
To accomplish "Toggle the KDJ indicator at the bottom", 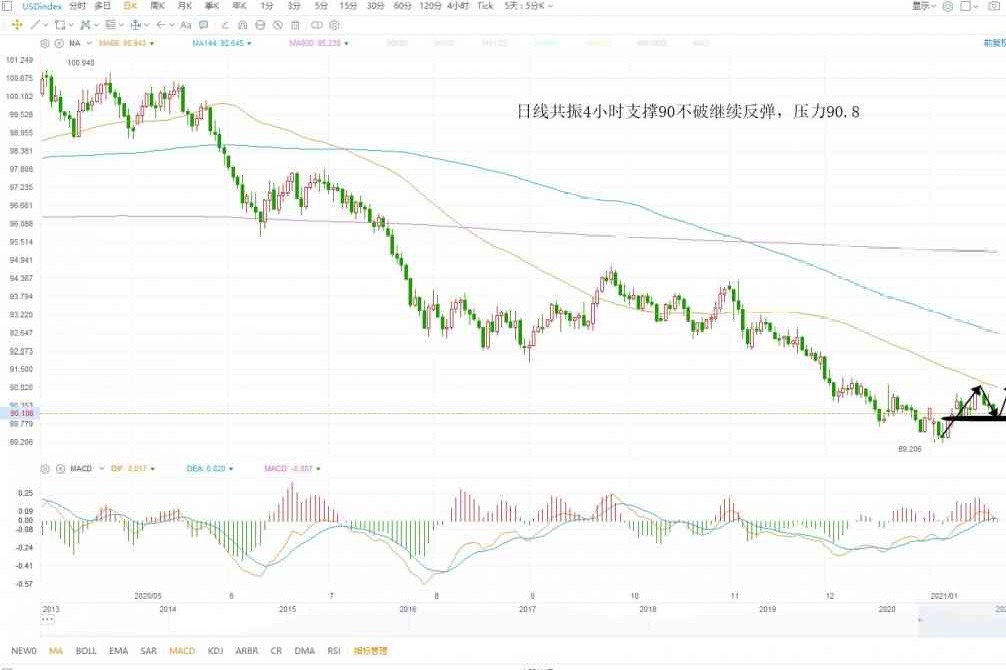I will (214, 651).
